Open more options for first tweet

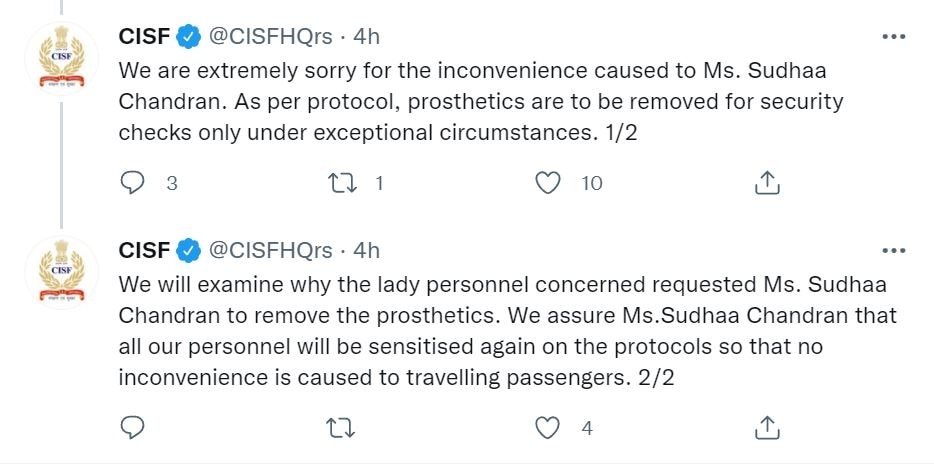893,37
